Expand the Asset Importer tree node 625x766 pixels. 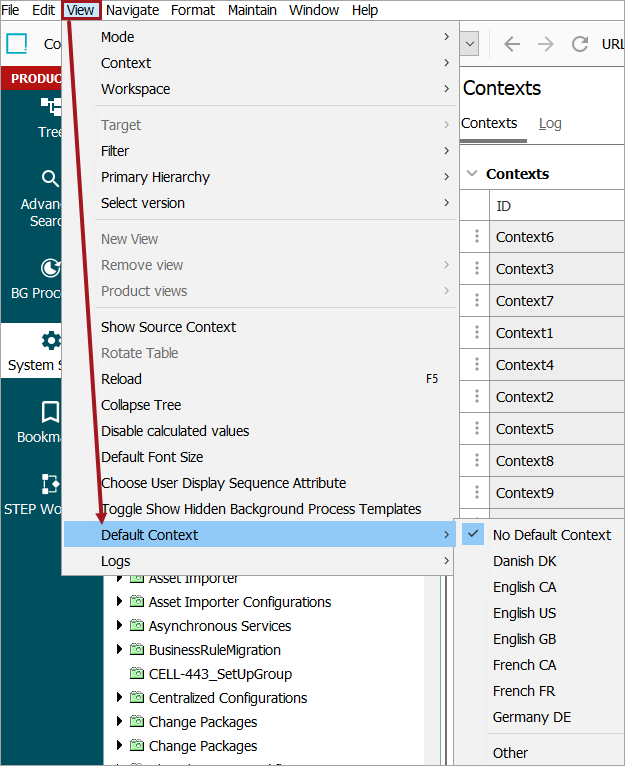click(x=121, y=578)
